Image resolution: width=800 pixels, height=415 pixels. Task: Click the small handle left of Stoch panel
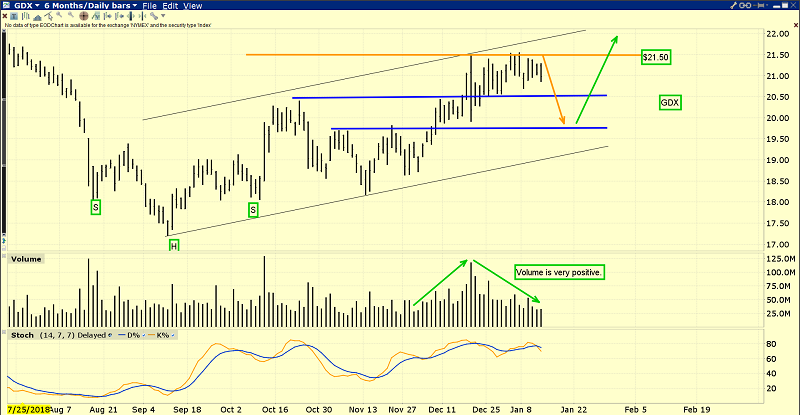tap(4, 332)
